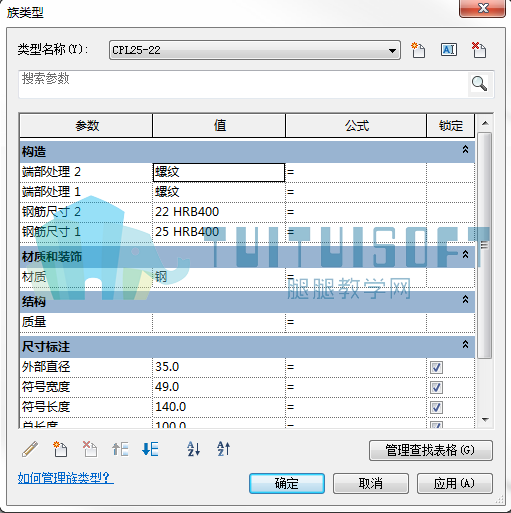Collapse the 构造 parameter group
Image resolution: width=511 pixels, height=513 pixels.
[465, 150]
